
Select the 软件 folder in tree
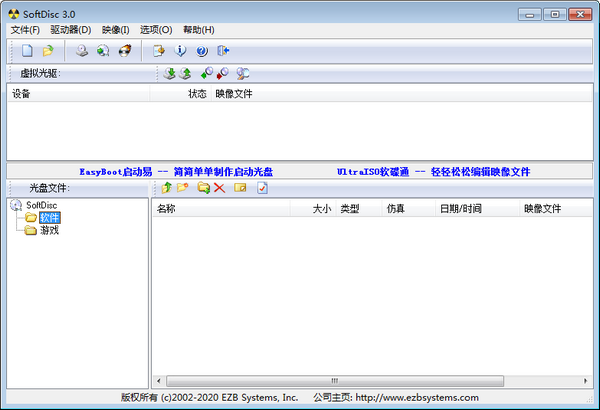[x=49, y=217]
